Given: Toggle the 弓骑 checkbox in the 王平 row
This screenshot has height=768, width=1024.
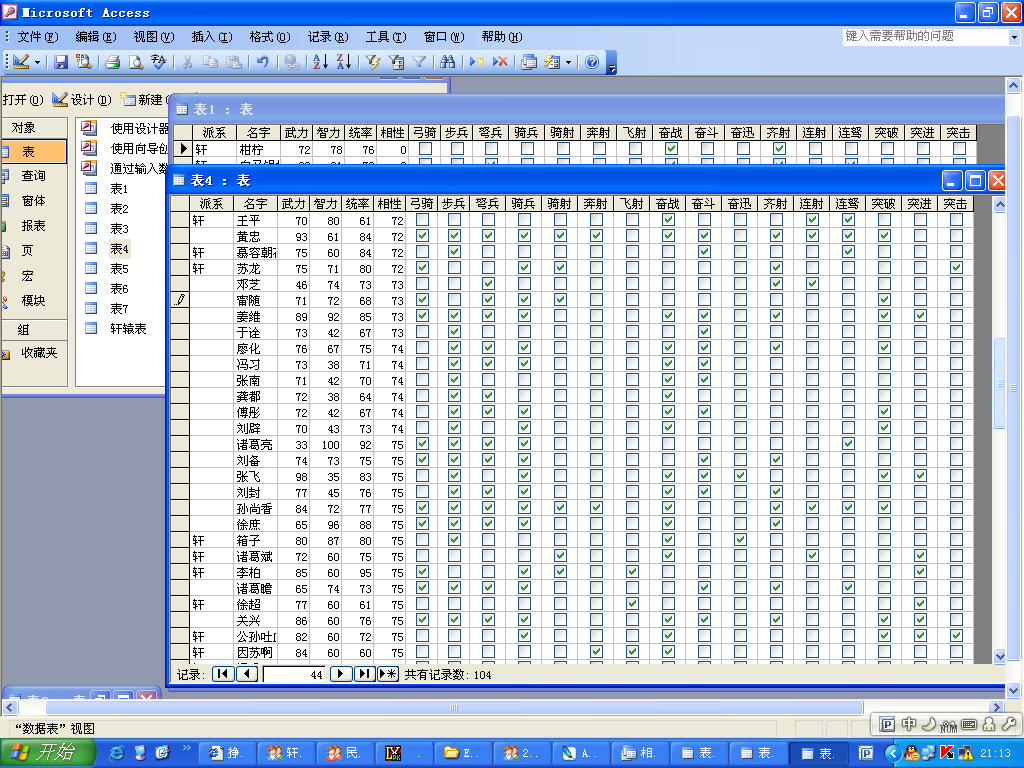Looking at the screenshot, I should click(x=422, y=220).
